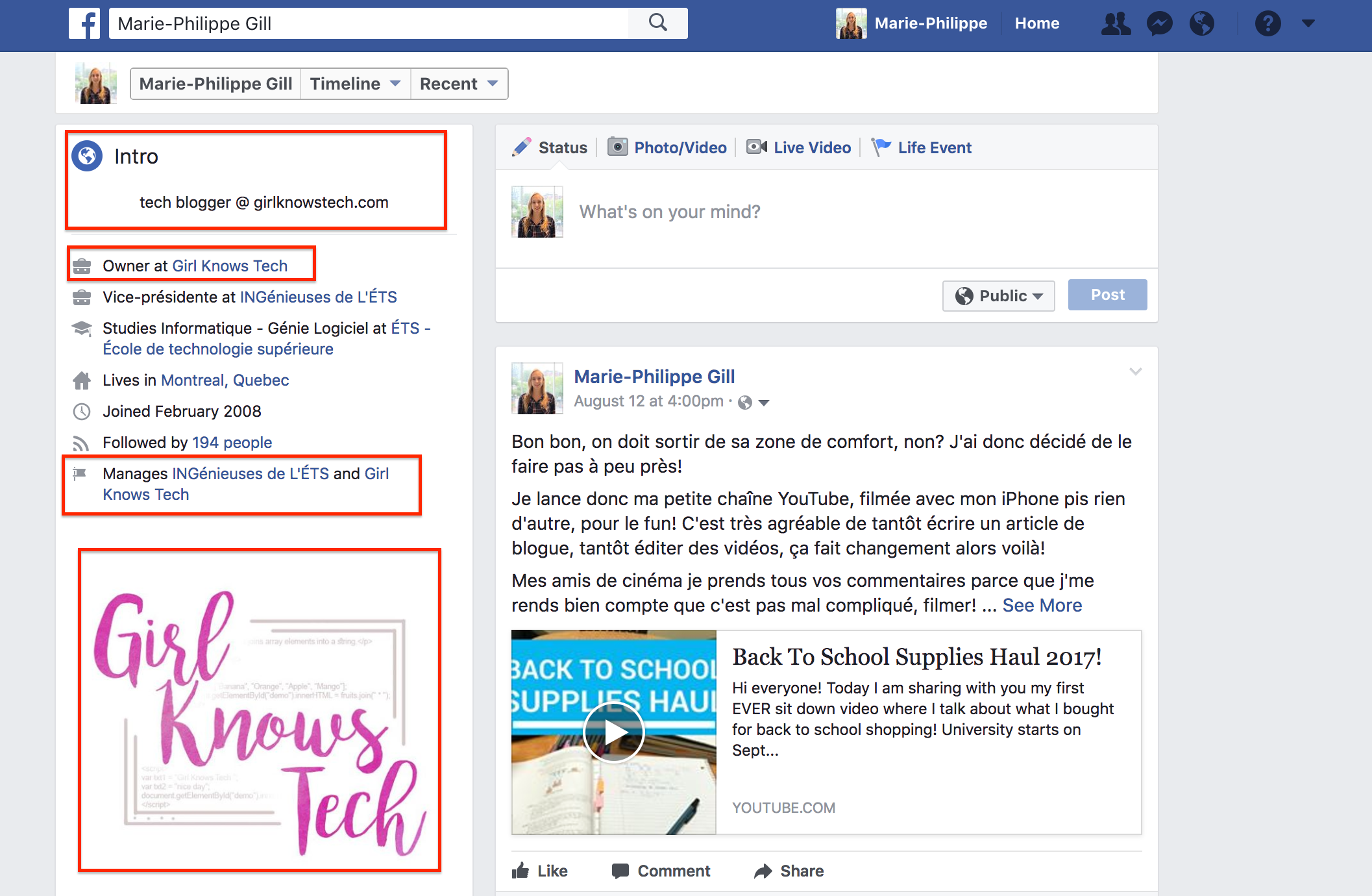Image resolution: width=1372 pixels, height=896 pixels.
Task: Expand the account menu arrow
Action: pos(1308,23)
